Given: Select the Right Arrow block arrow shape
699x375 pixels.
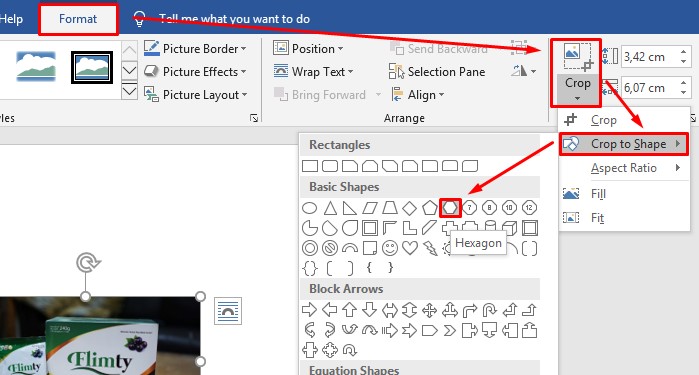Looking at the screenshot, I should point(309,310).
